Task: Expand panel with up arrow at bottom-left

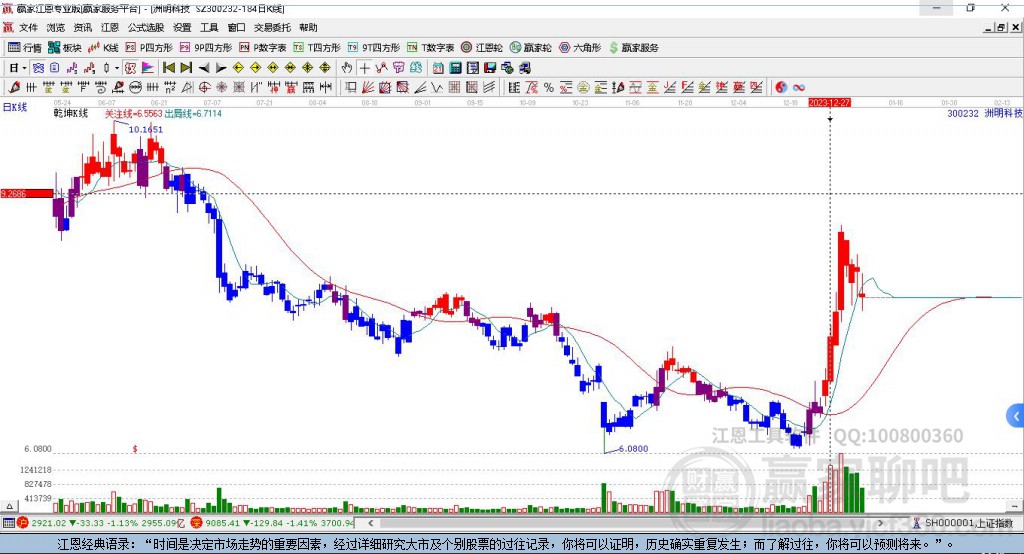Action: 9,506
